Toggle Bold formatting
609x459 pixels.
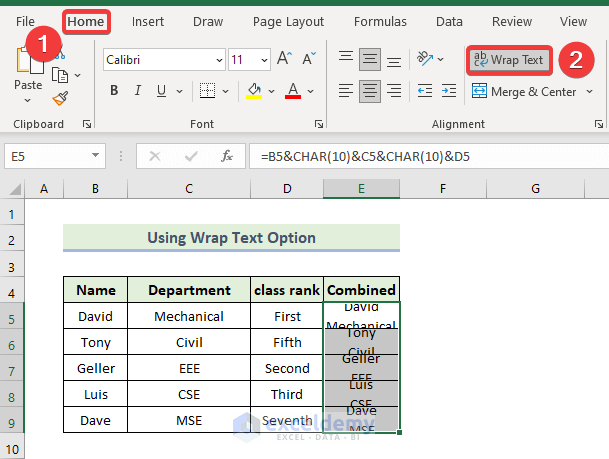tap(114, 91)
